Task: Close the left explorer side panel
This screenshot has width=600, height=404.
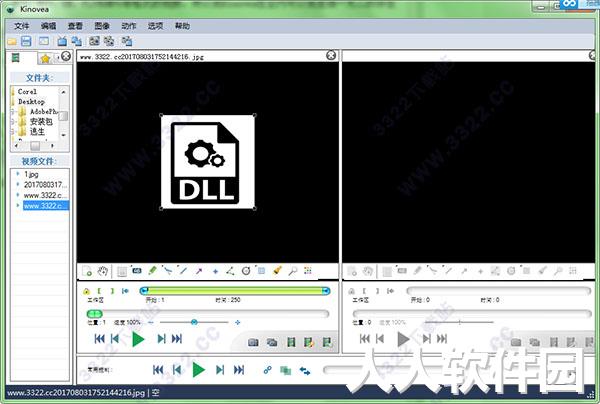Action: pos(66,56)
